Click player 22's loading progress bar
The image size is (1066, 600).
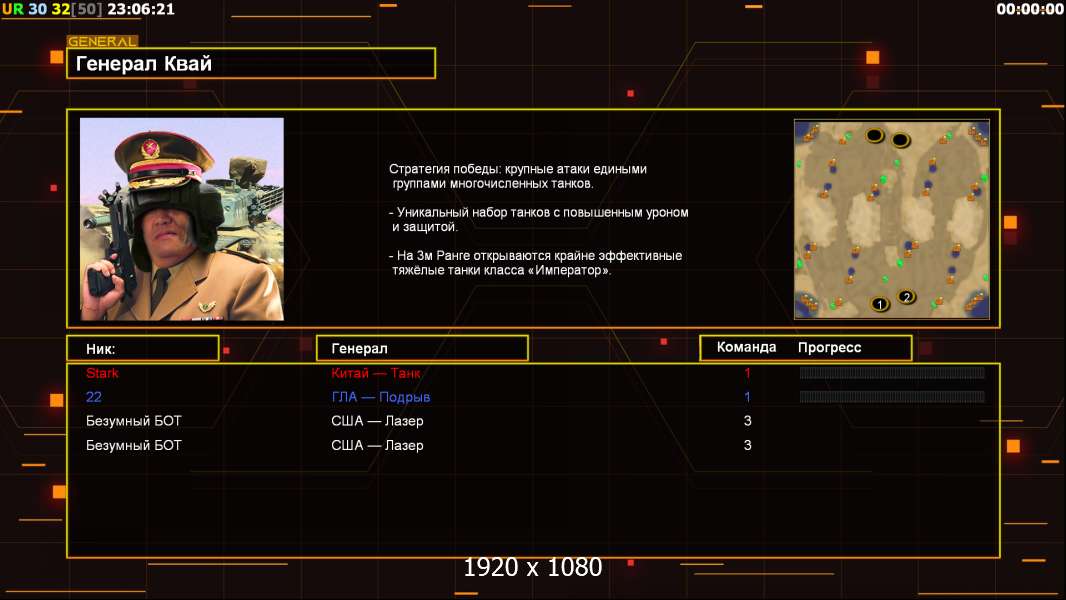coord(892,396)
